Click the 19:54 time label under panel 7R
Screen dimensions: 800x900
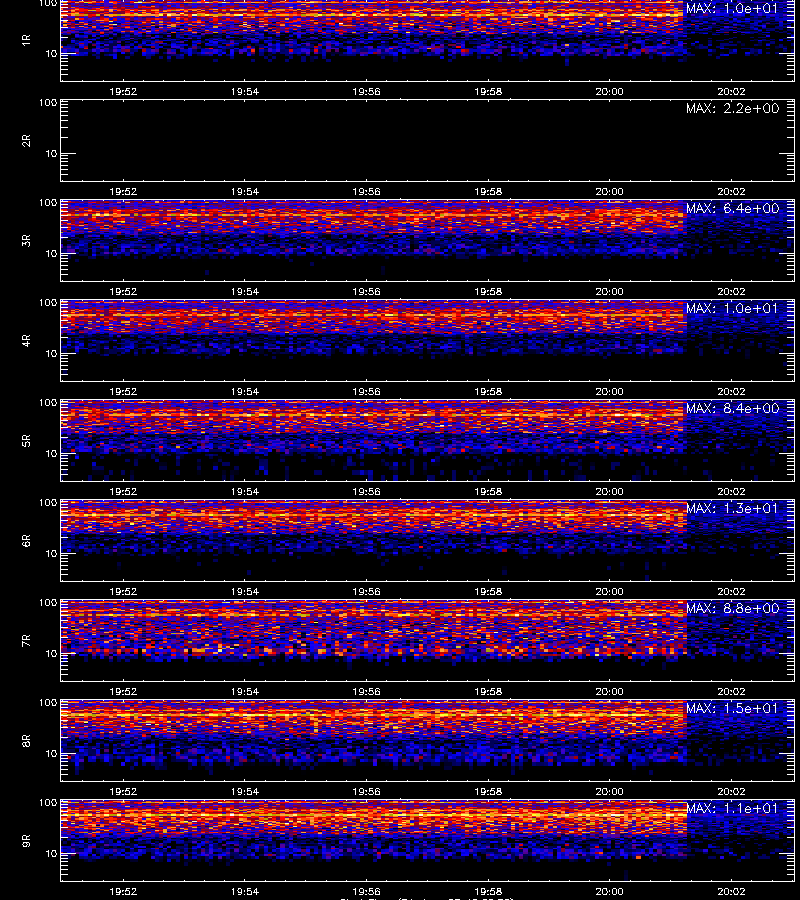(245, 692)
